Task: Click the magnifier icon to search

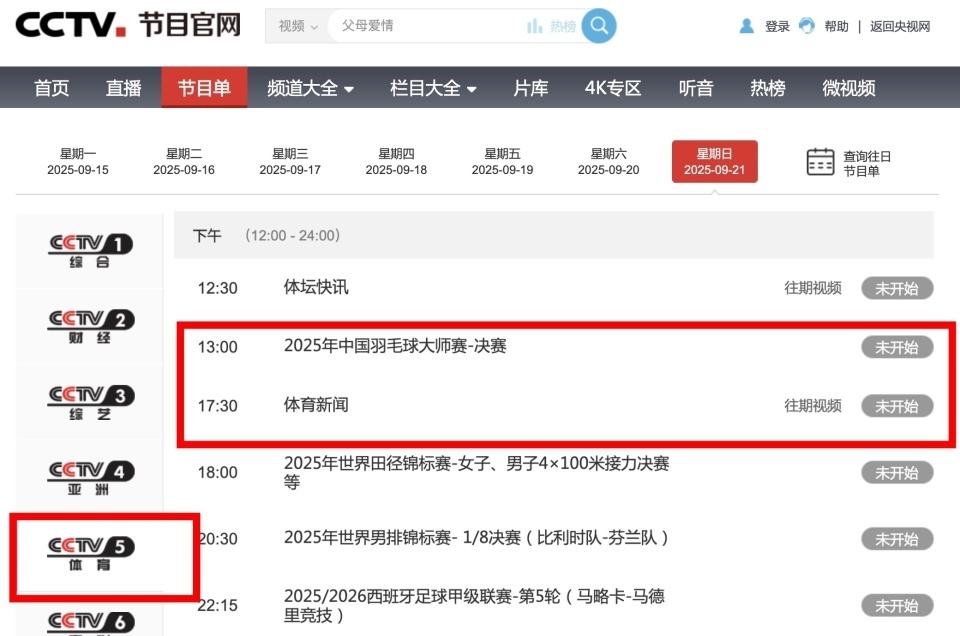Action: tap(598, 25)
